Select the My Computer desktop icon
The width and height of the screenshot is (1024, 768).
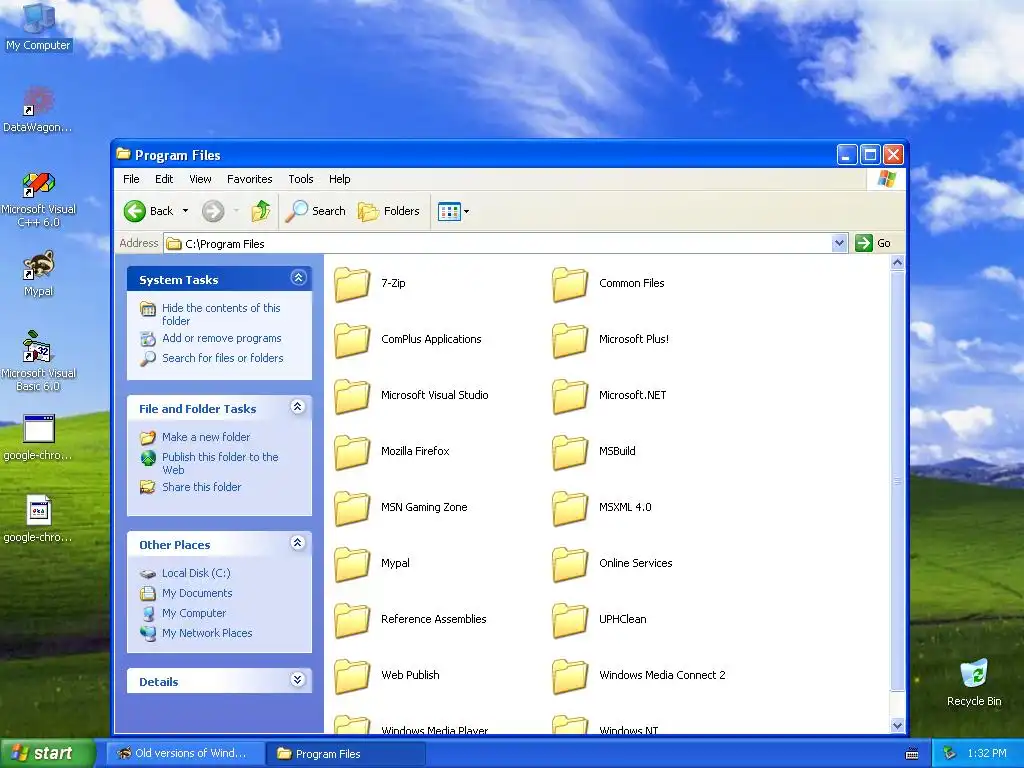pos(38,26)
